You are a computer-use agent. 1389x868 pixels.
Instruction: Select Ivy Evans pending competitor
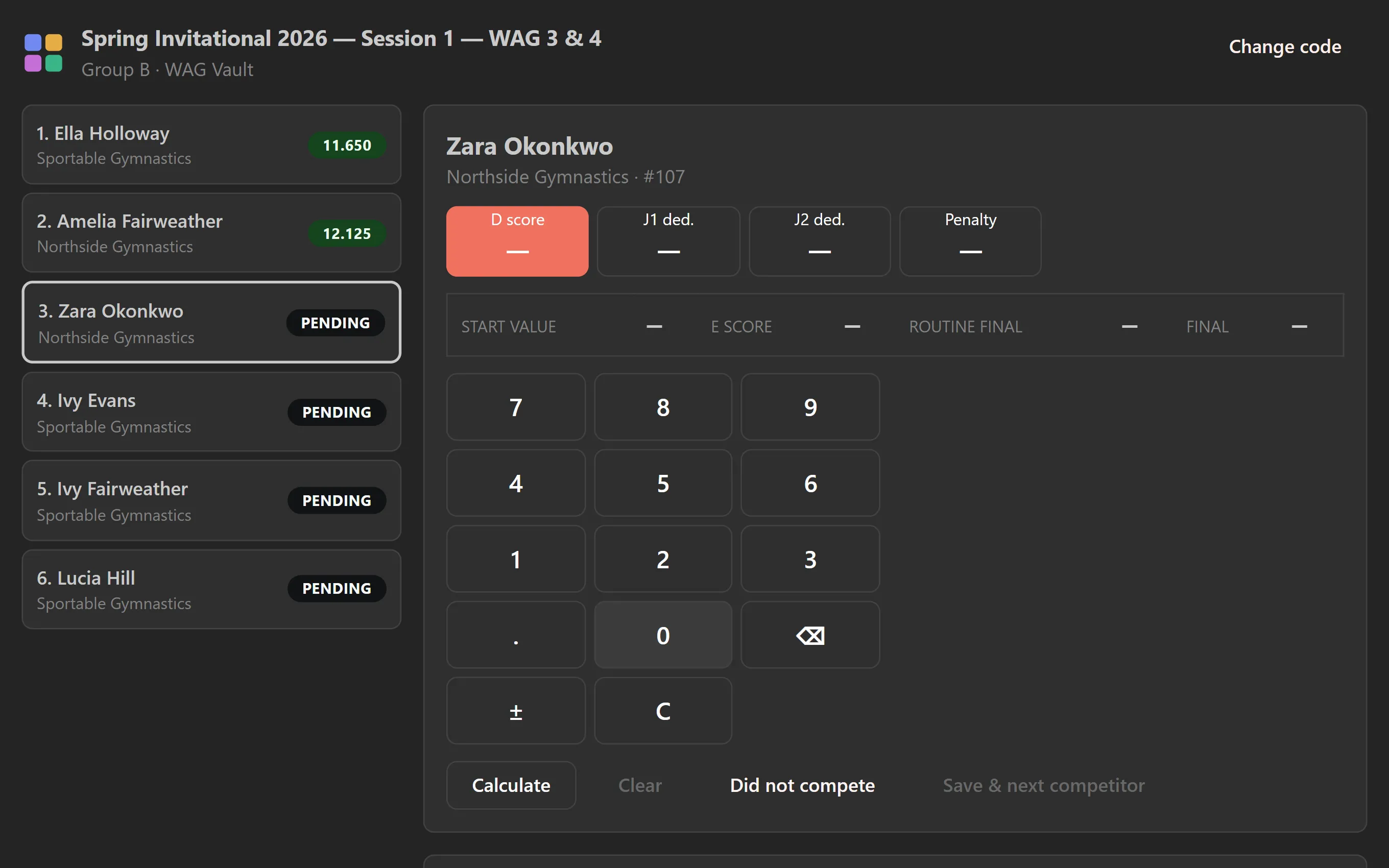coord(211,412)
